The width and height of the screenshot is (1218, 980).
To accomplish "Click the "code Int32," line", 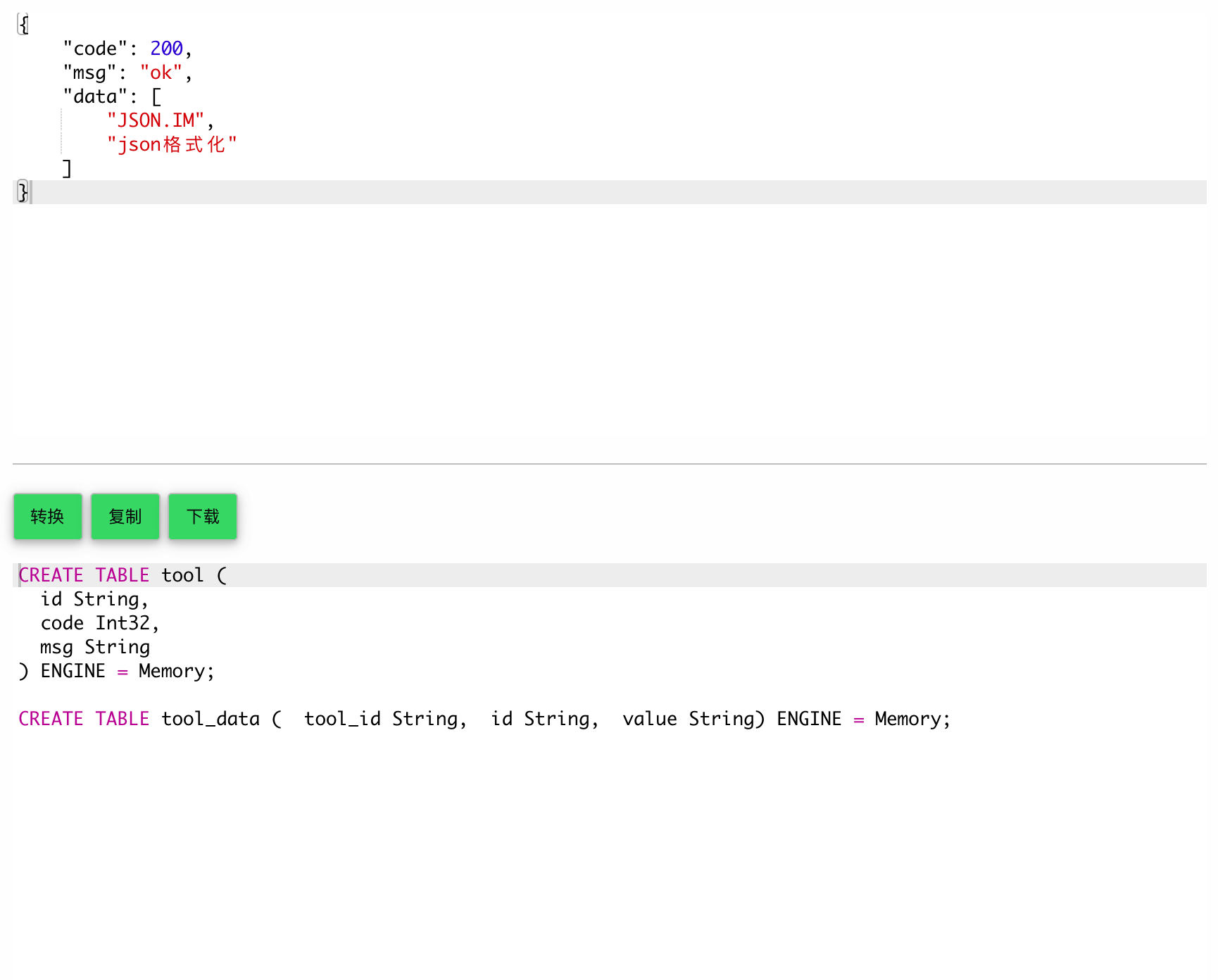I will pyautogui.click(x=100, y=623).
